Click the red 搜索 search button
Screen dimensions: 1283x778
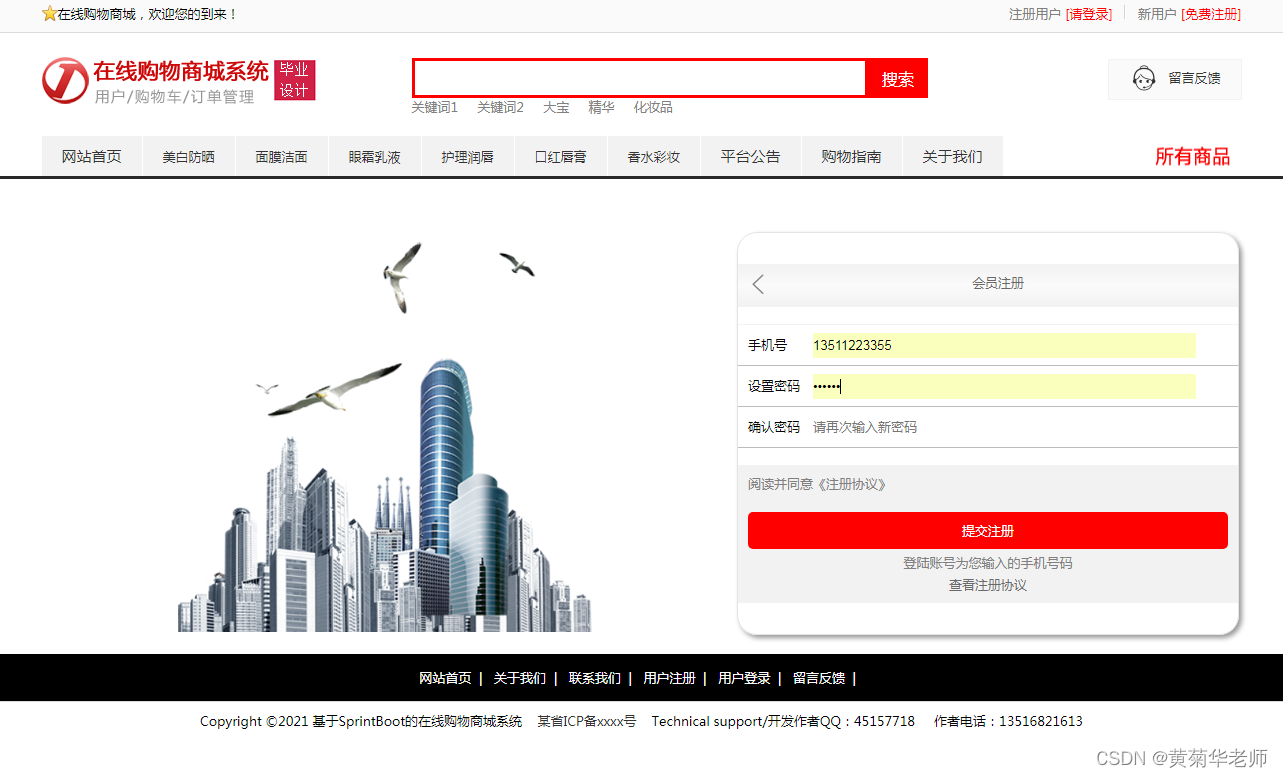tap(897, 78)
